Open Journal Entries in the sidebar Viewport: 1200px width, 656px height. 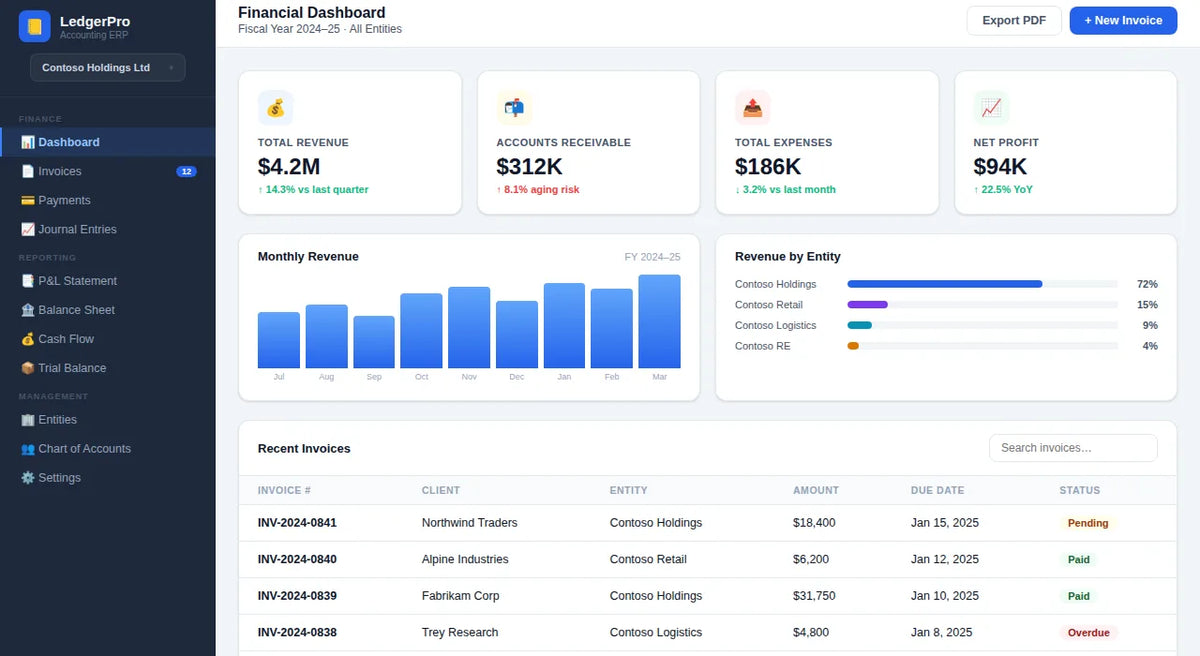click(107, 229)
